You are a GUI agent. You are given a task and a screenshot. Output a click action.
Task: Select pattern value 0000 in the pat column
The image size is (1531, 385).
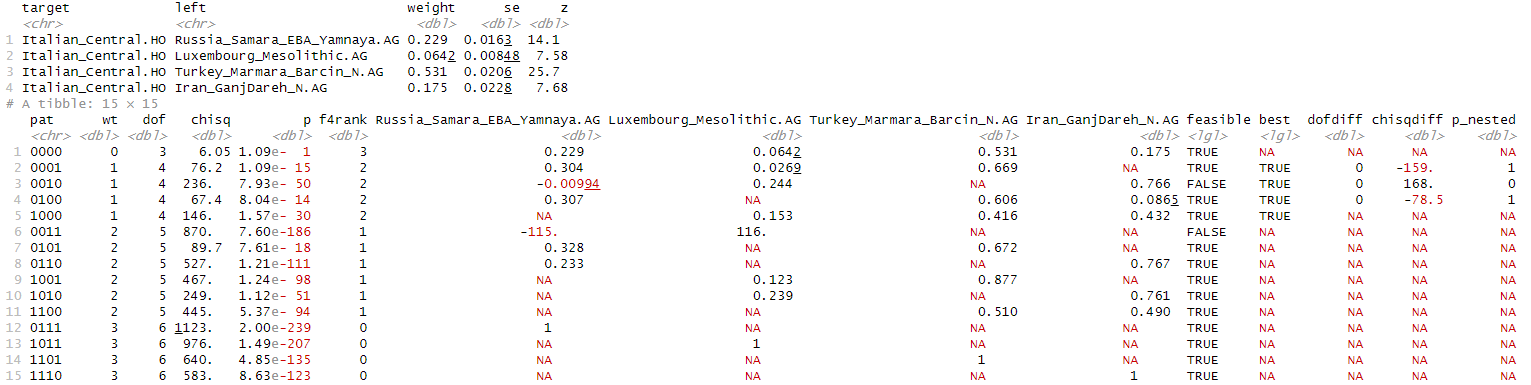click(45, 151)
